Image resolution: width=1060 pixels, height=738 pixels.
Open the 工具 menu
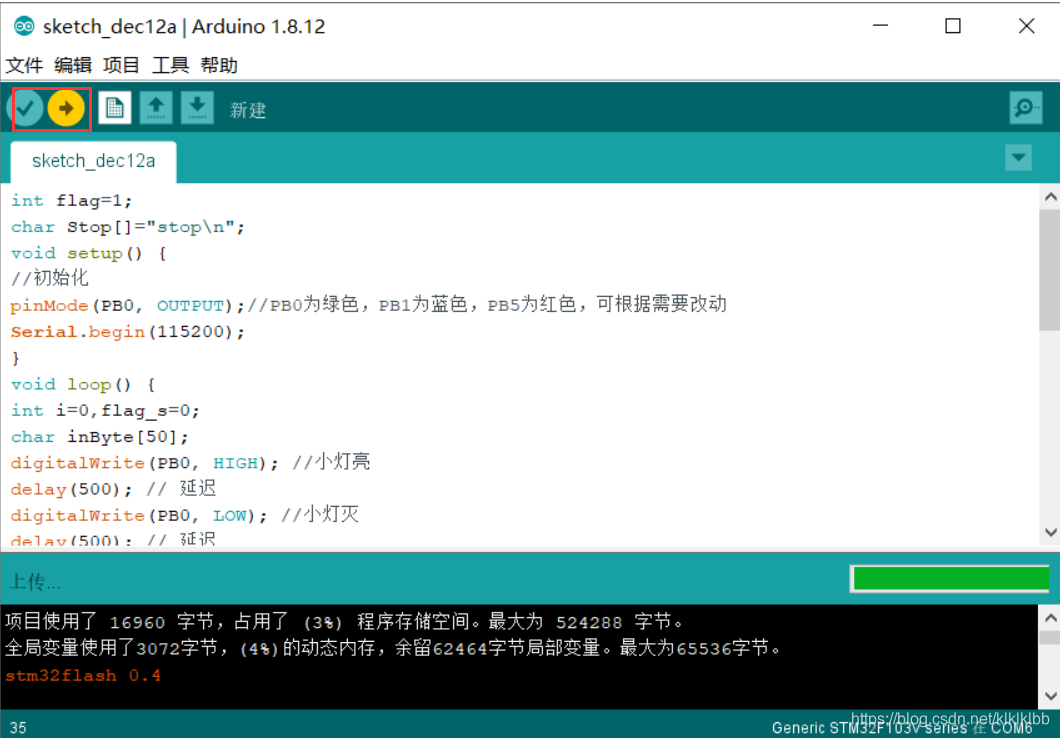point(170,66)
